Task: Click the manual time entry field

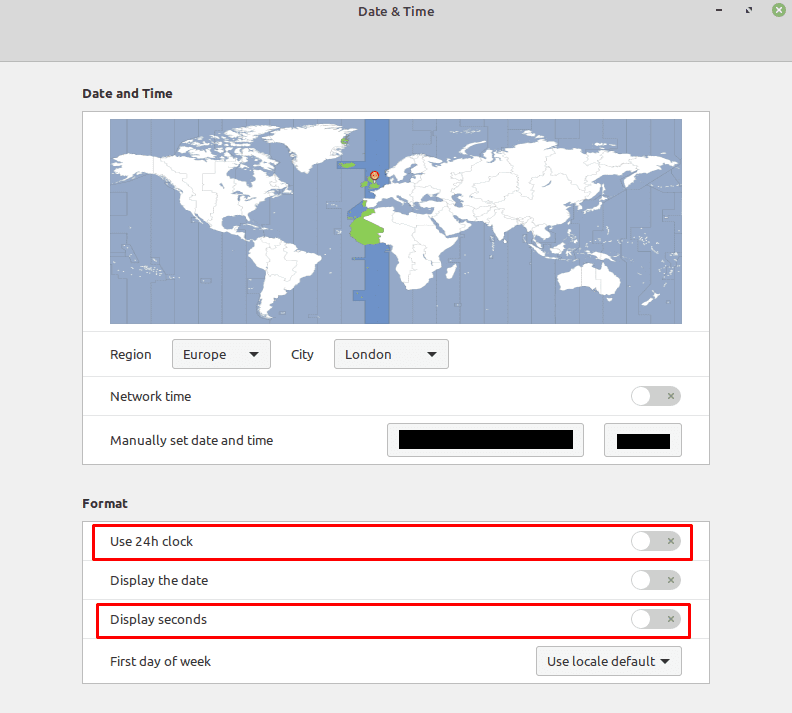Action: [643, 440]
